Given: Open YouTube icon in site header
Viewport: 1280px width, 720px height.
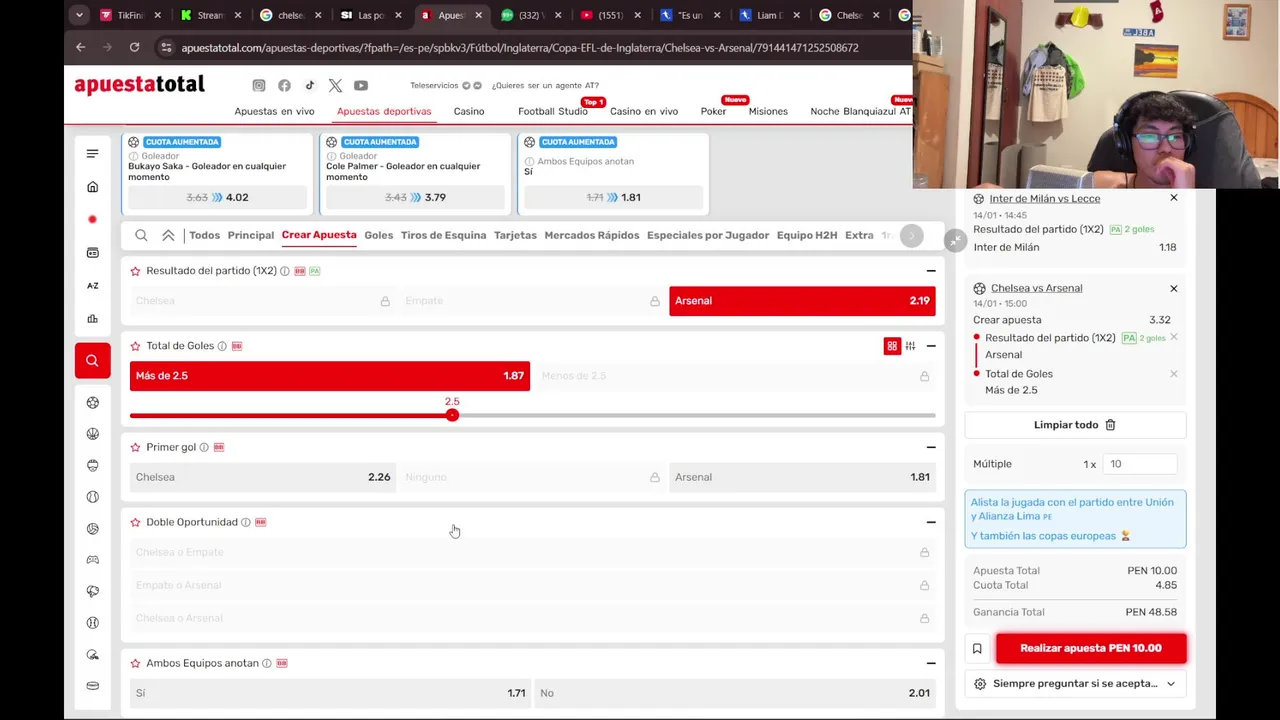Looking at the screenshot, I should 361,86.
